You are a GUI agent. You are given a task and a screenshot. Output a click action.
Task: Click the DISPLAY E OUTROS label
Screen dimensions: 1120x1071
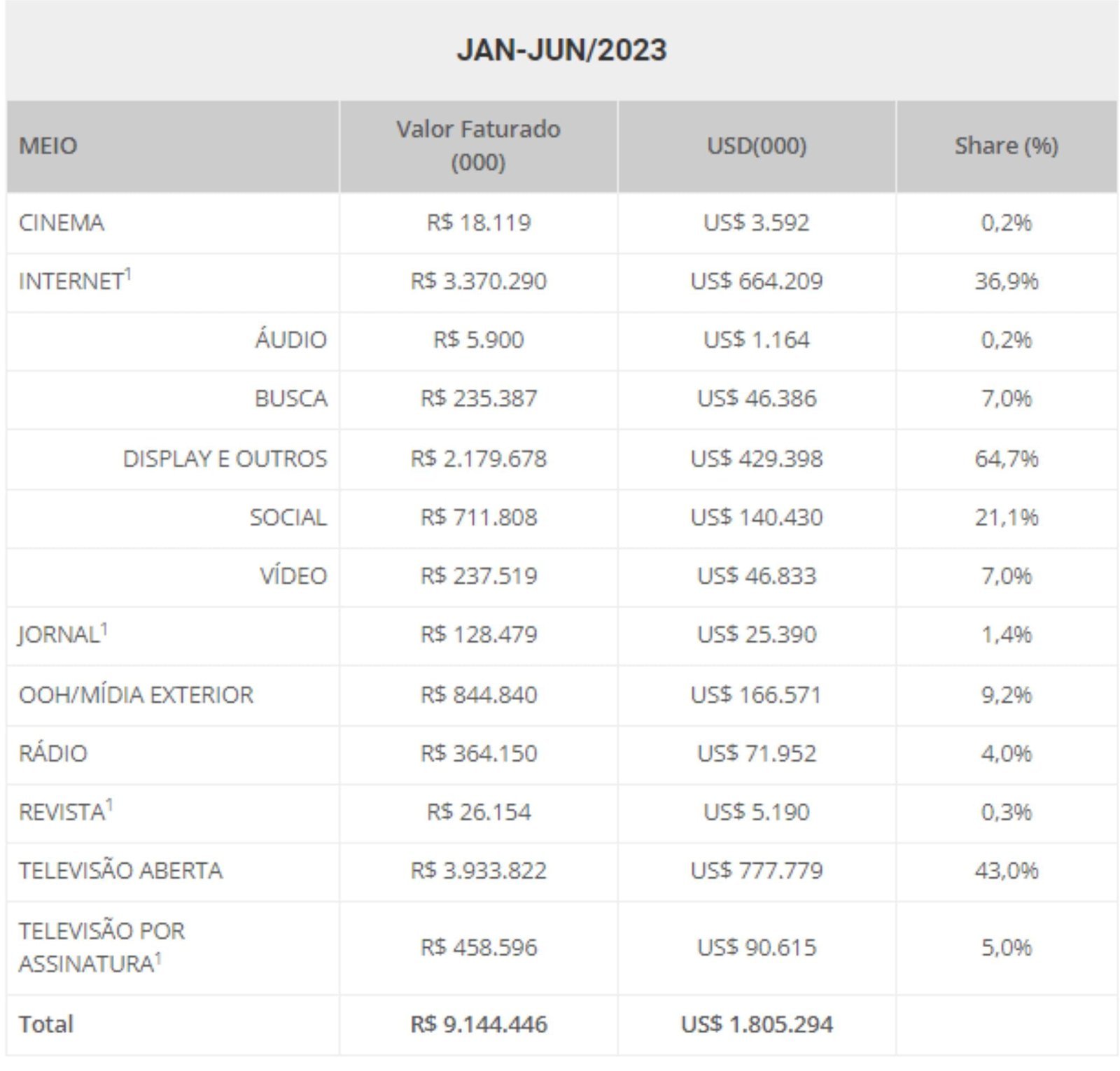pos(225,458)
